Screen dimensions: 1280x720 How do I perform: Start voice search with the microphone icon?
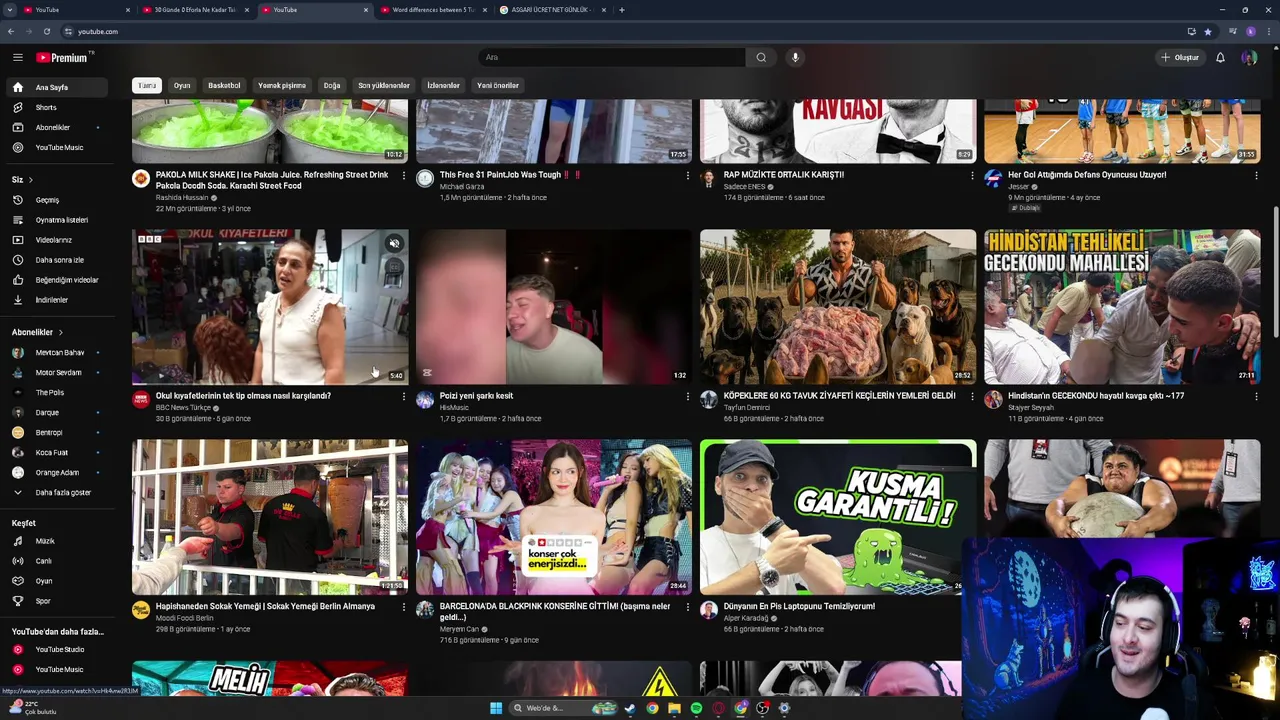coord(795,57)
